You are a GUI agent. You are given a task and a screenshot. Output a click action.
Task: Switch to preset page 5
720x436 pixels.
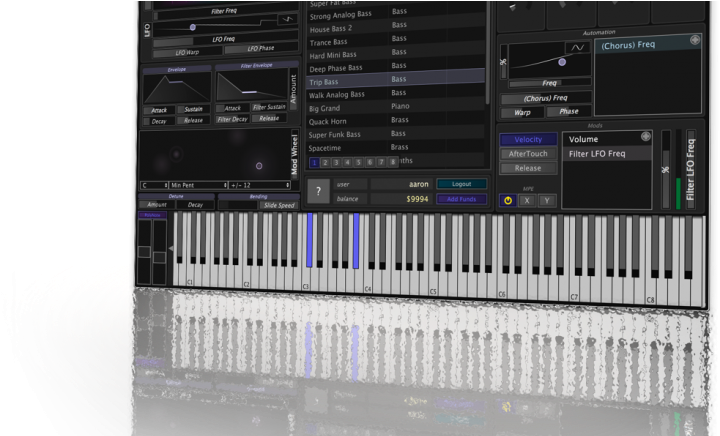(x=358, y=162)
